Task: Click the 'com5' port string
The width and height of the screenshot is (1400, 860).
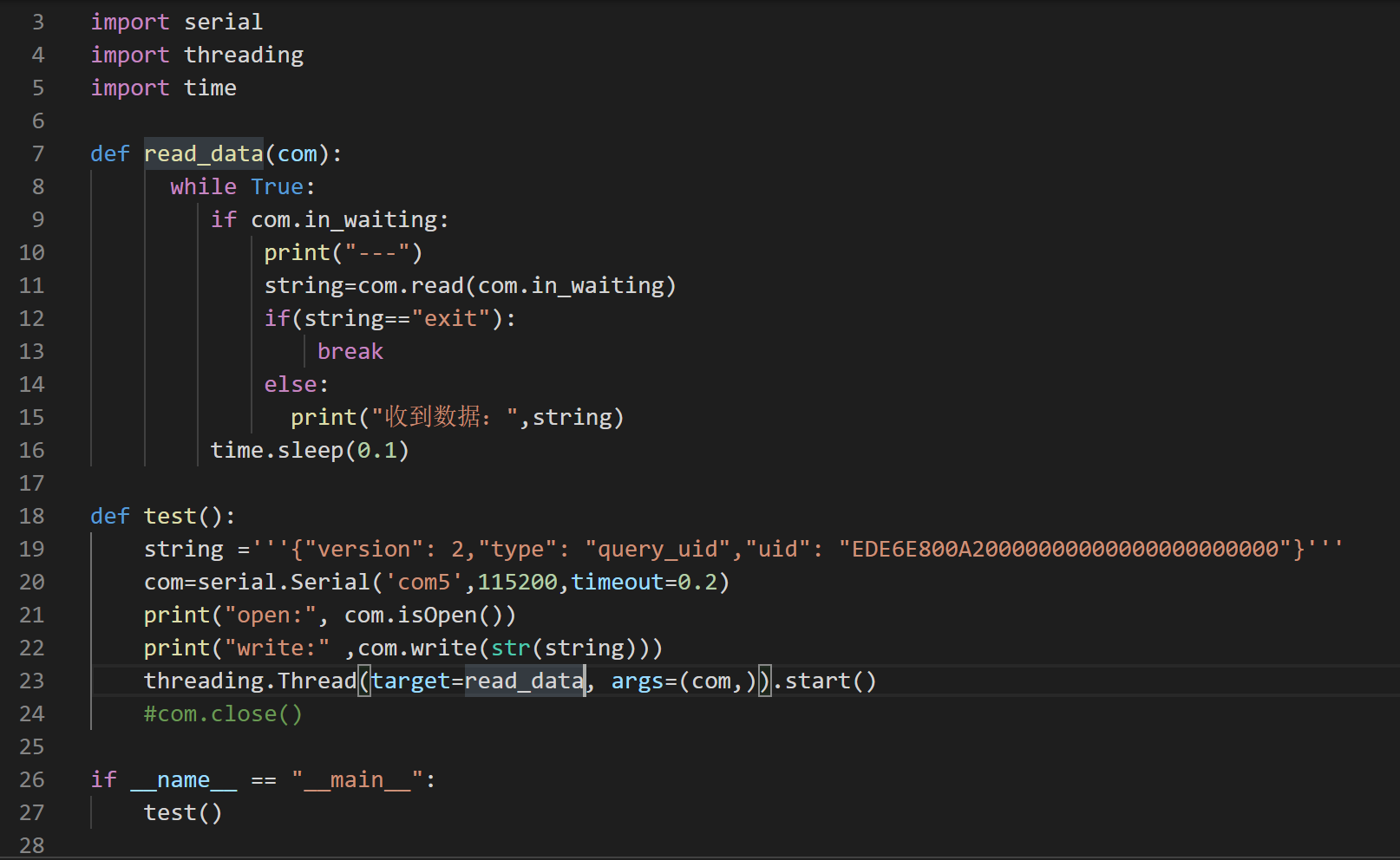Action: point(424,582)
